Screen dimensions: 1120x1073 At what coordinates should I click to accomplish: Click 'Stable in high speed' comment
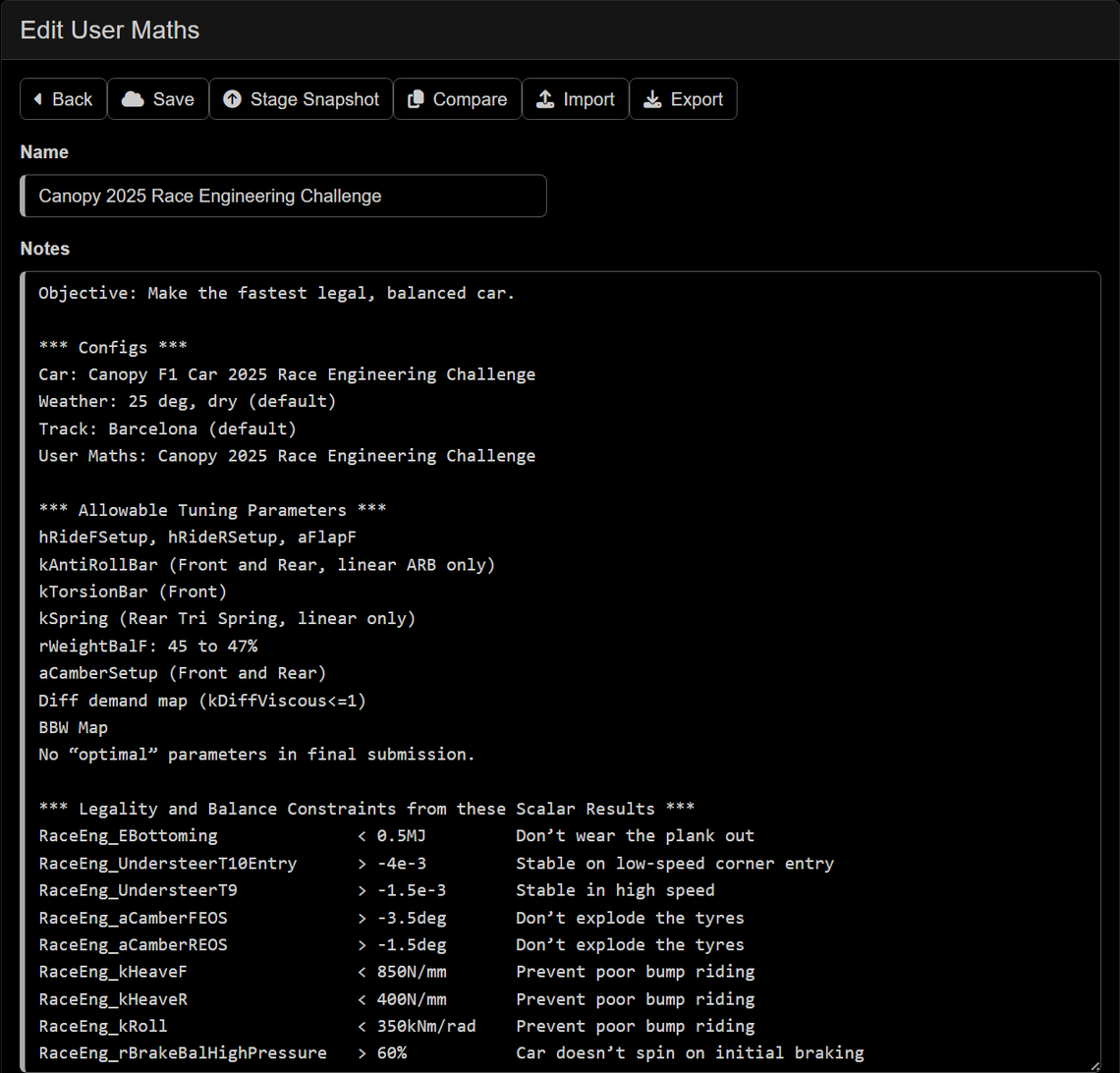615,890
